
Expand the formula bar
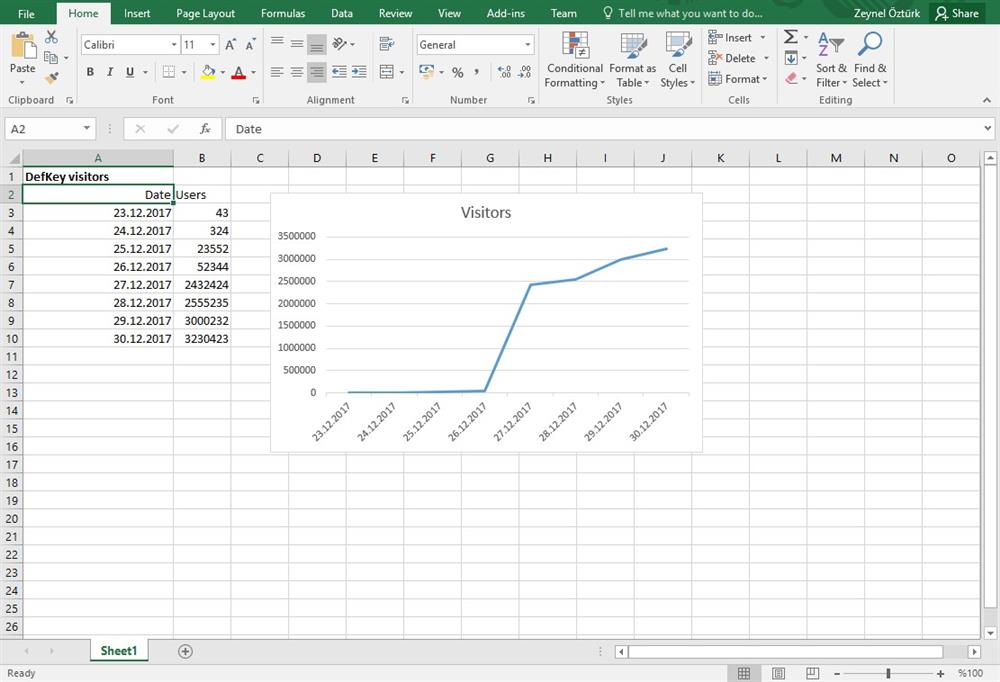click(x=987, y=128)
